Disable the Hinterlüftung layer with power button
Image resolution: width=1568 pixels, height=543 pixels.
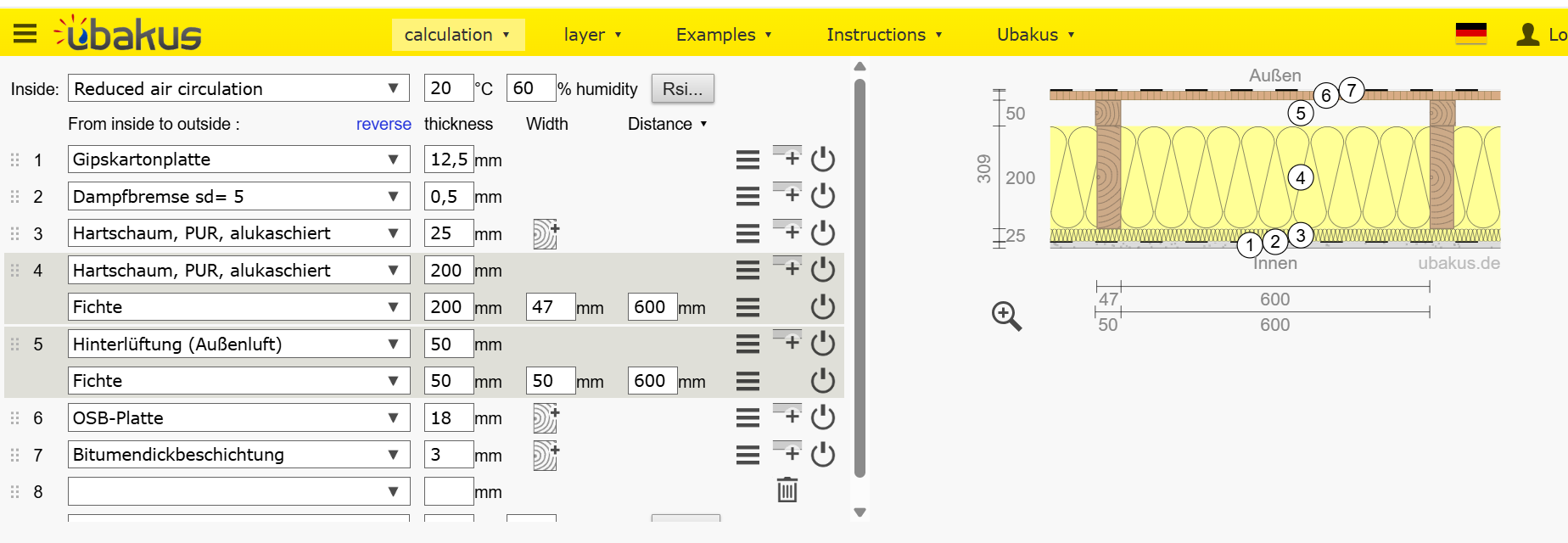[822, 344]
